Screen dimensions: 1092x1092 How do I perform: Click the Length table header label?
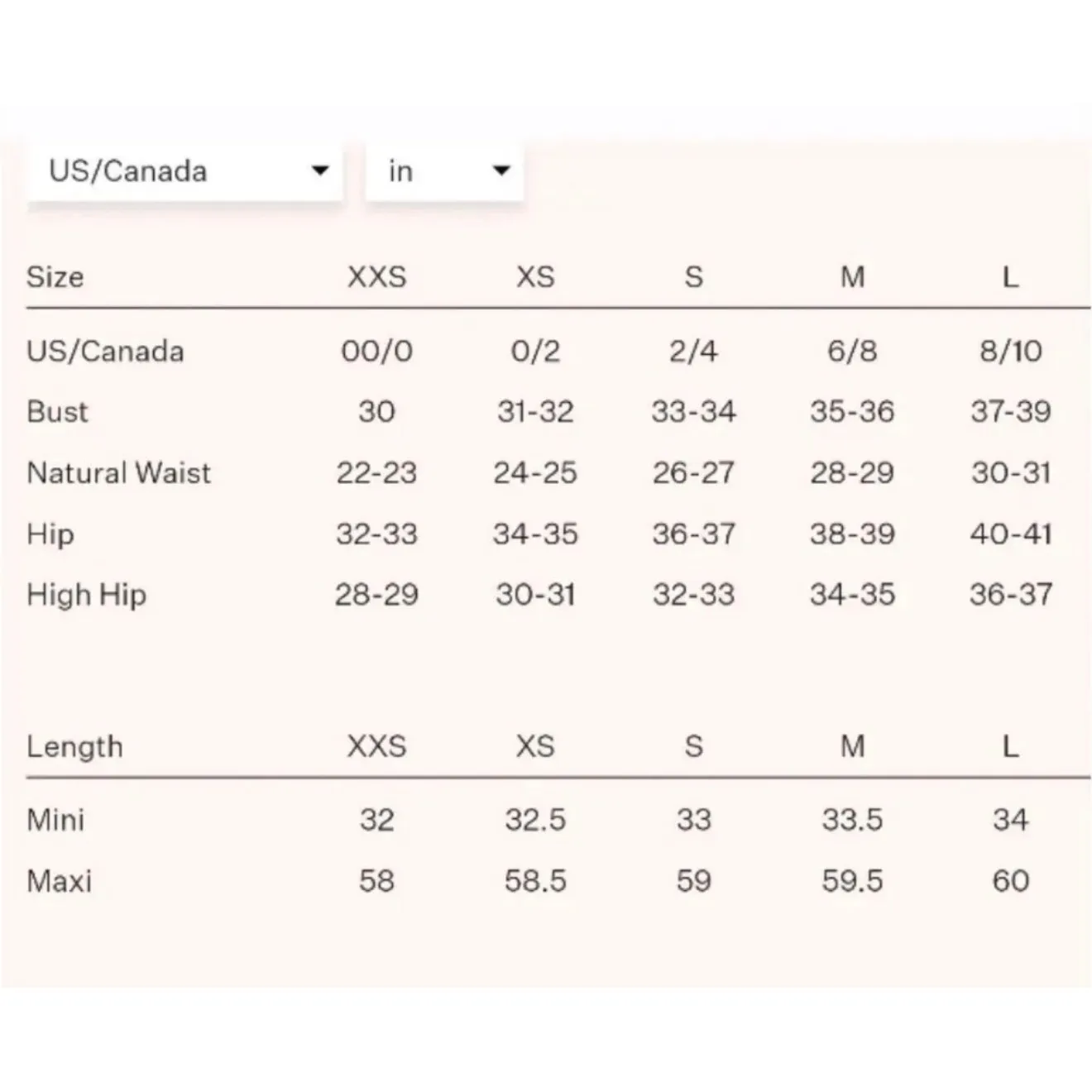[74, 746]
